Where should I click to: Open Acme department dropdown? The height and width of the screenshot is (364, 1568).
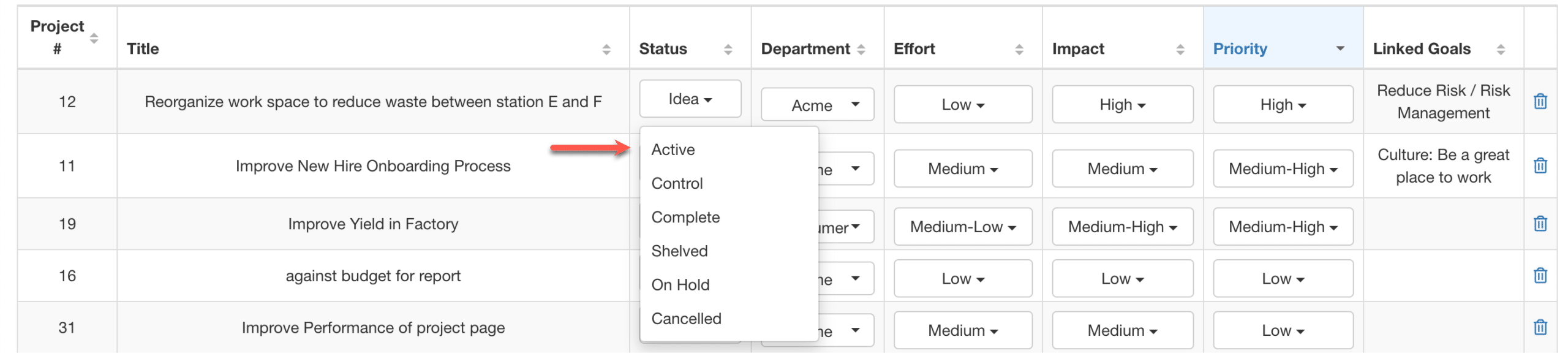pos(816,105)
